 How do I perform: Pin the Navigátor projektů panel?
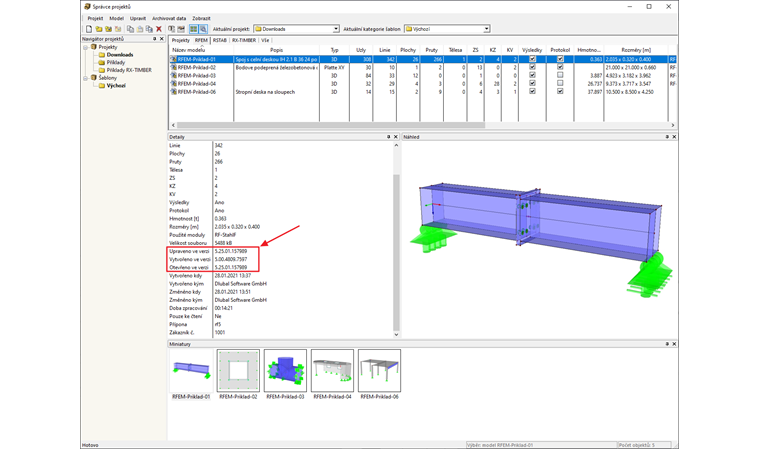[x=155, y=39]
